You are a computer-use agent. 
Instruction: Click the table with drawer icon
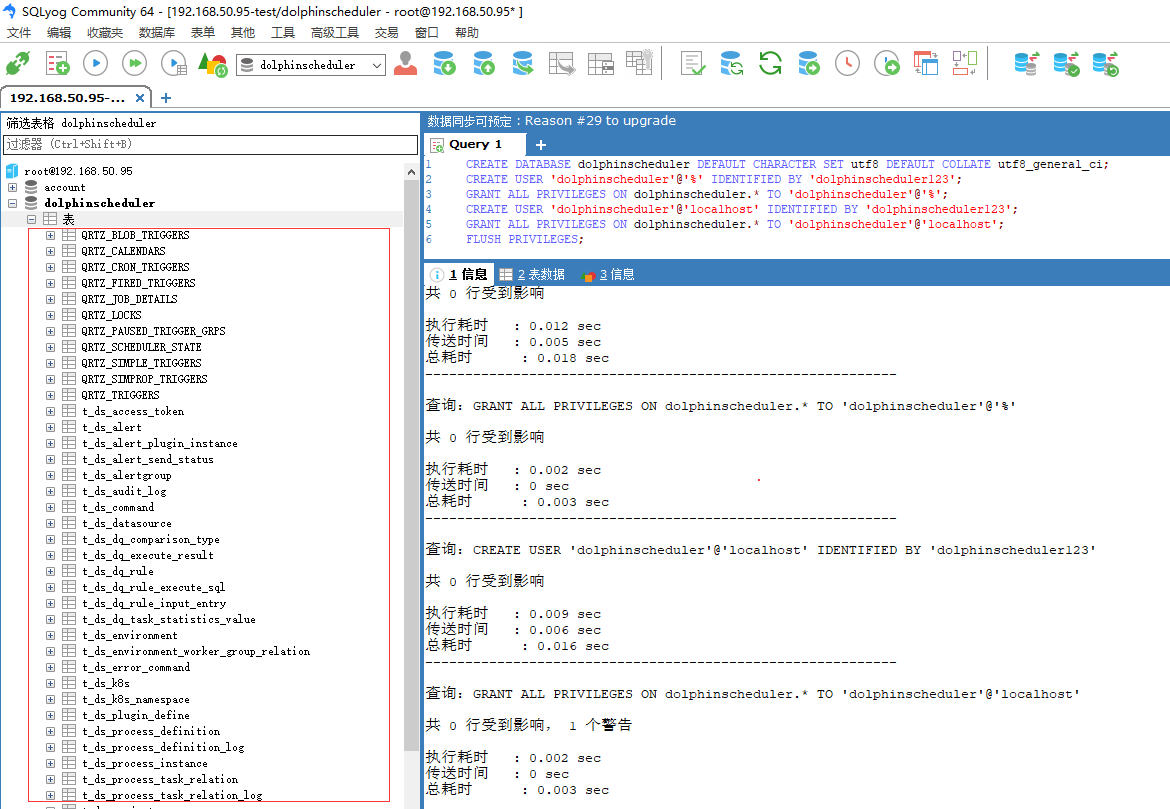pyautogui.click(x=601, y=63)
